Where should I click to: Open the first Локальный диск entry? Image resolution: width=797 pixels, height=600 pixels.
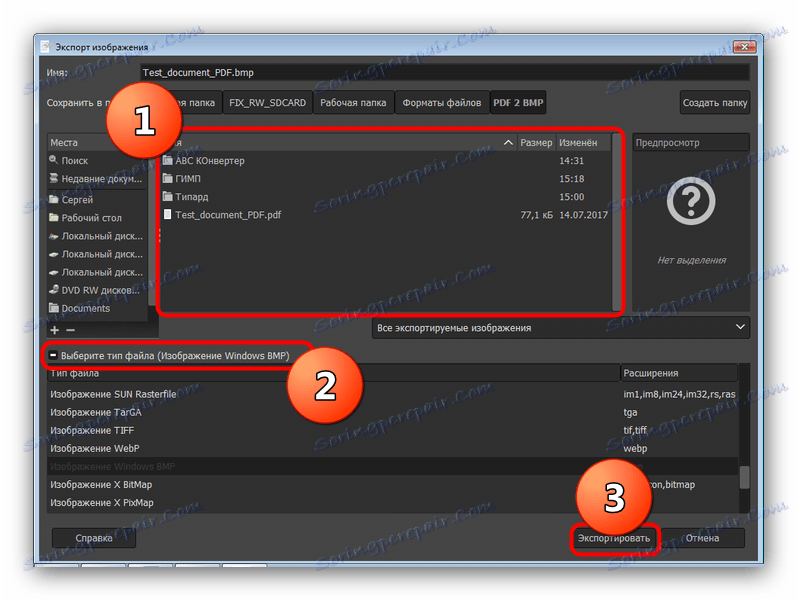coord(97,236)
